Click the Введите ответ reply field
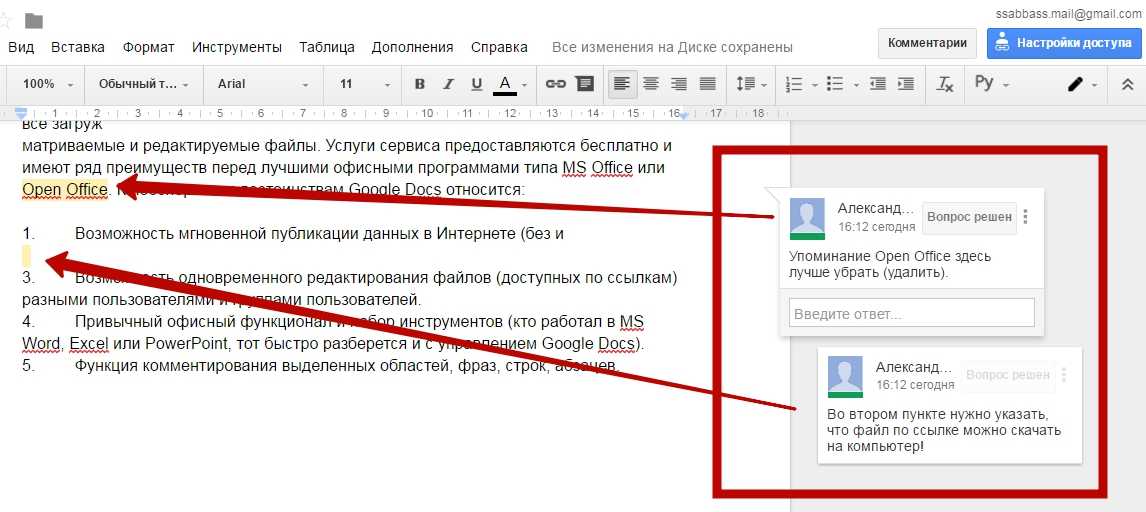1146x512 pixels. point(911,314)
